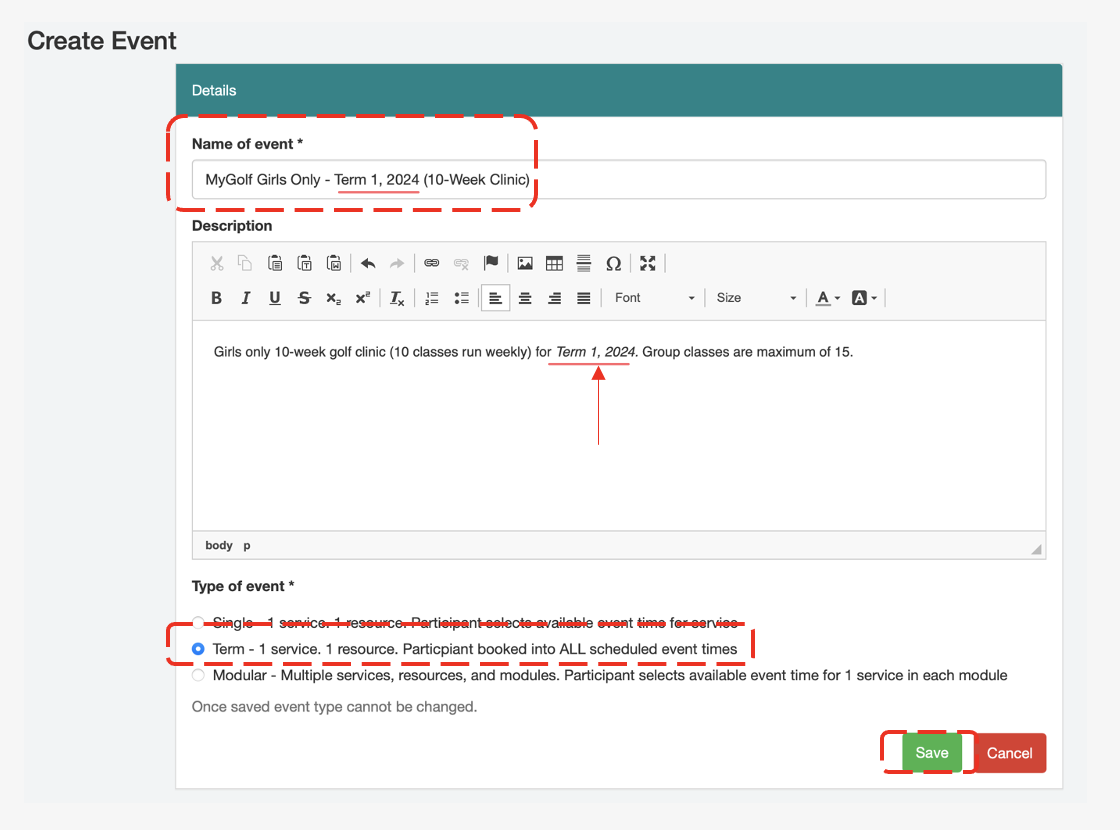The height and width of the screenshot is (830, 1120).
Task: Toggle strikethrough formatting
Action: coord(304,298)
